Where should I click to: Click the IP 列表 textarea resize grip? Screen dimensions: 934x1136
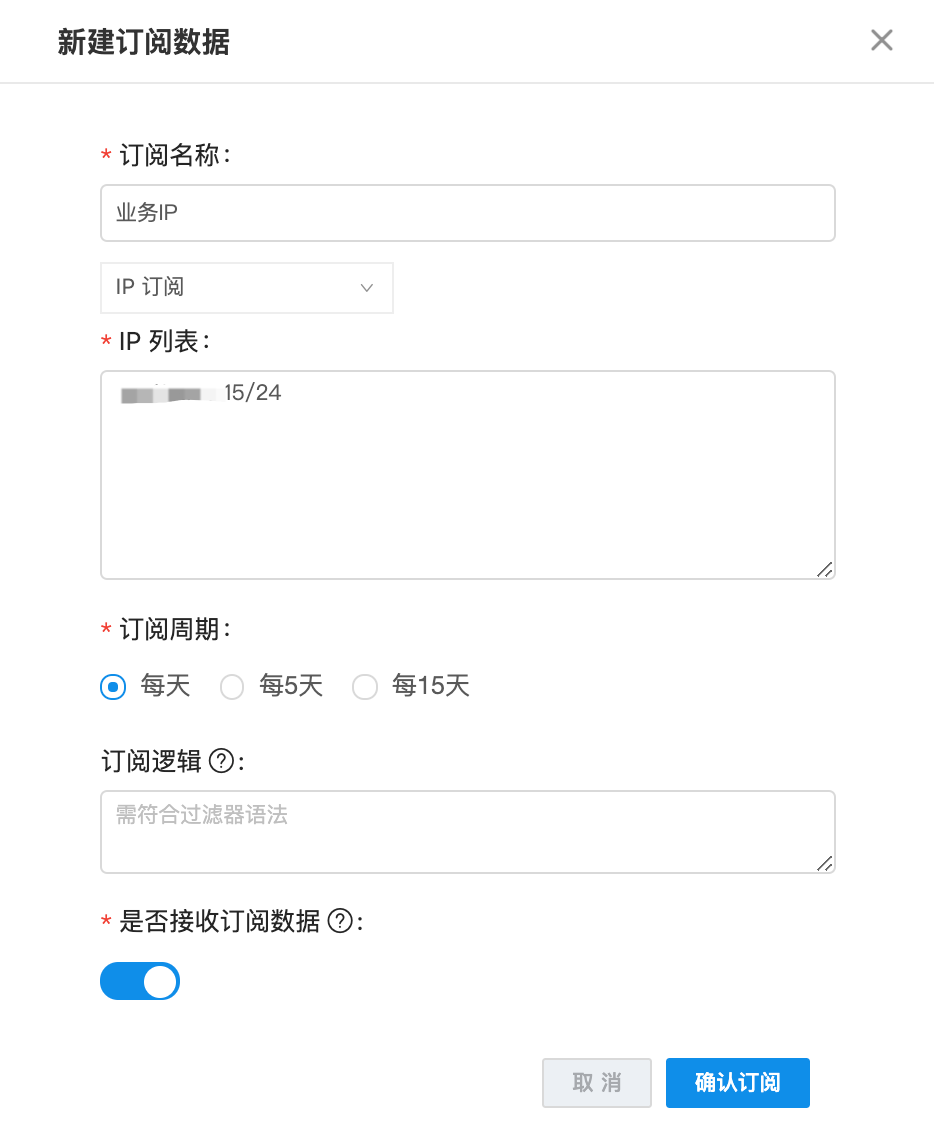824,569
